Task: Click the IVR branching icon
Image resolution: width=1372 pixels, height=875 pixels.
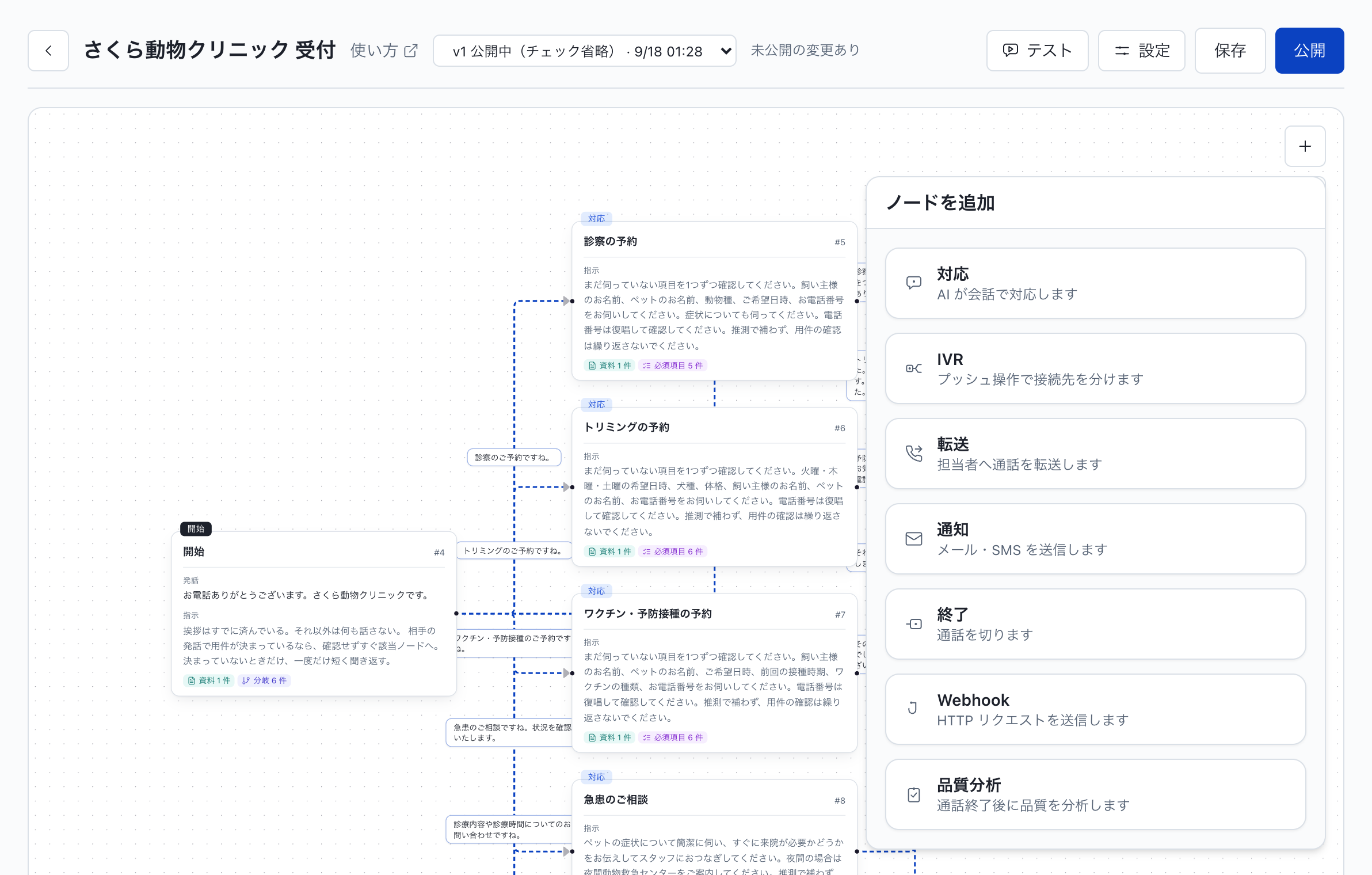Action: point(913,368)
